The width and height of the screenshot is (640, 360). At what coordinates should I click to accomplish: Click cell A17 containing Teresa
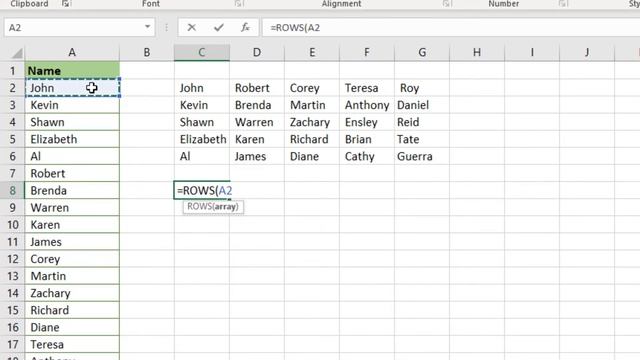coord(72,345)
